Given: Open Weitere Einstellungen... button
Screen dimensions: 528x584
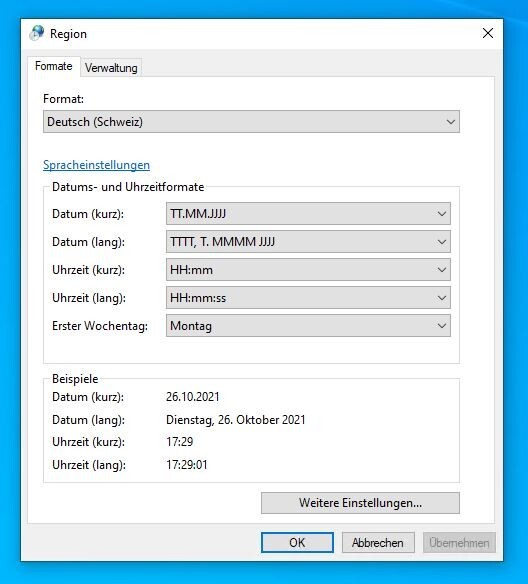Looking at the screenshot, I should tap(360, 503).
